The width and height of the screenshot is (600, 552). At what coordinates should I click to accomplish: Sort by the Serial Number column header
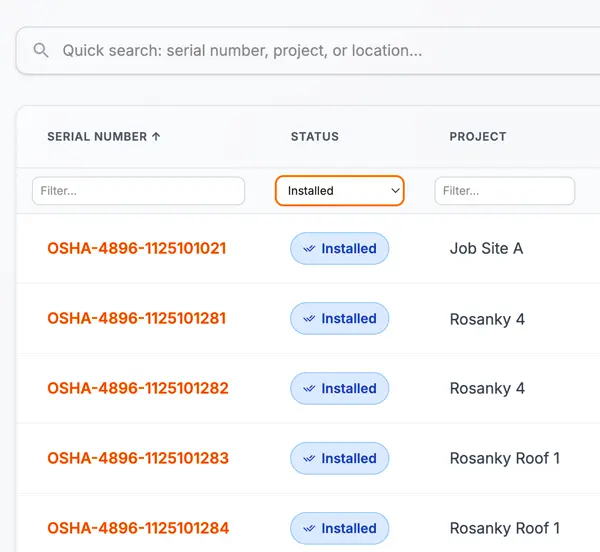pyautogui.click(x=96, y=136)
